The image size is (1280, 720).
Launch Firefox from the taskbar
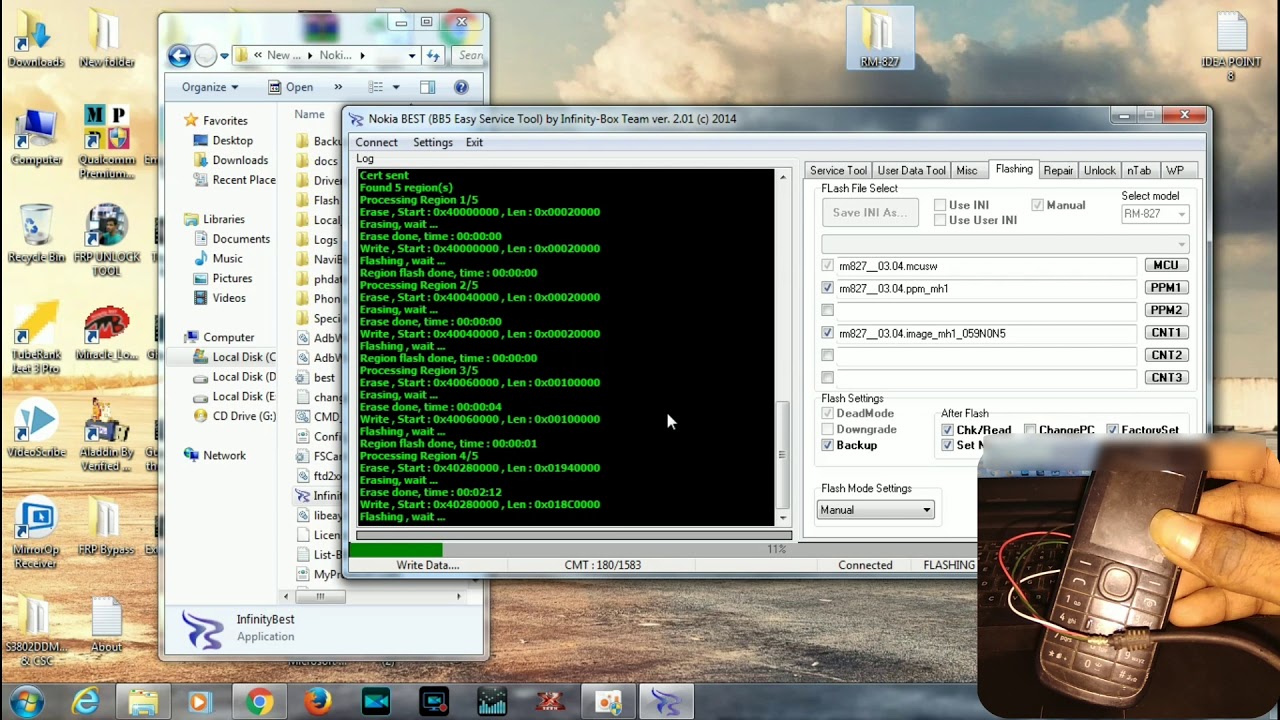[x=318, y=703]
